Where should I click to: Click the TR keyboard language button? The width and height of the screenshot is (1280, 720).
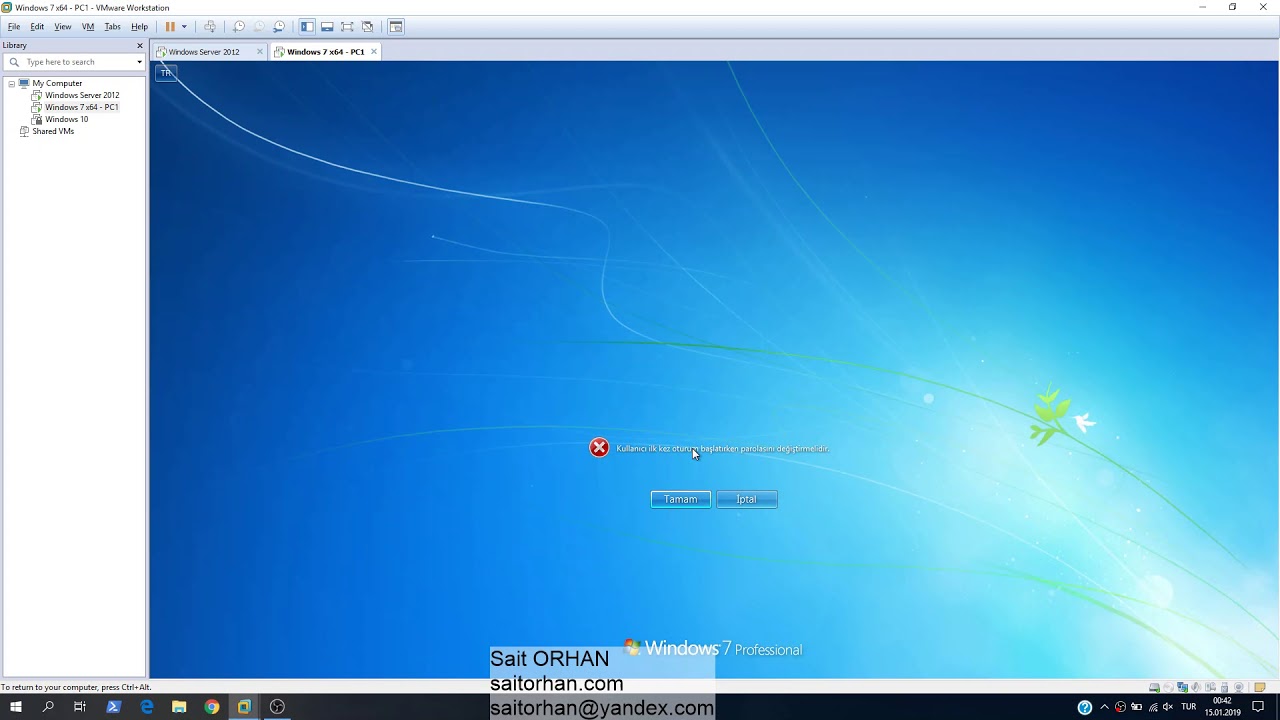coord(166,73)
